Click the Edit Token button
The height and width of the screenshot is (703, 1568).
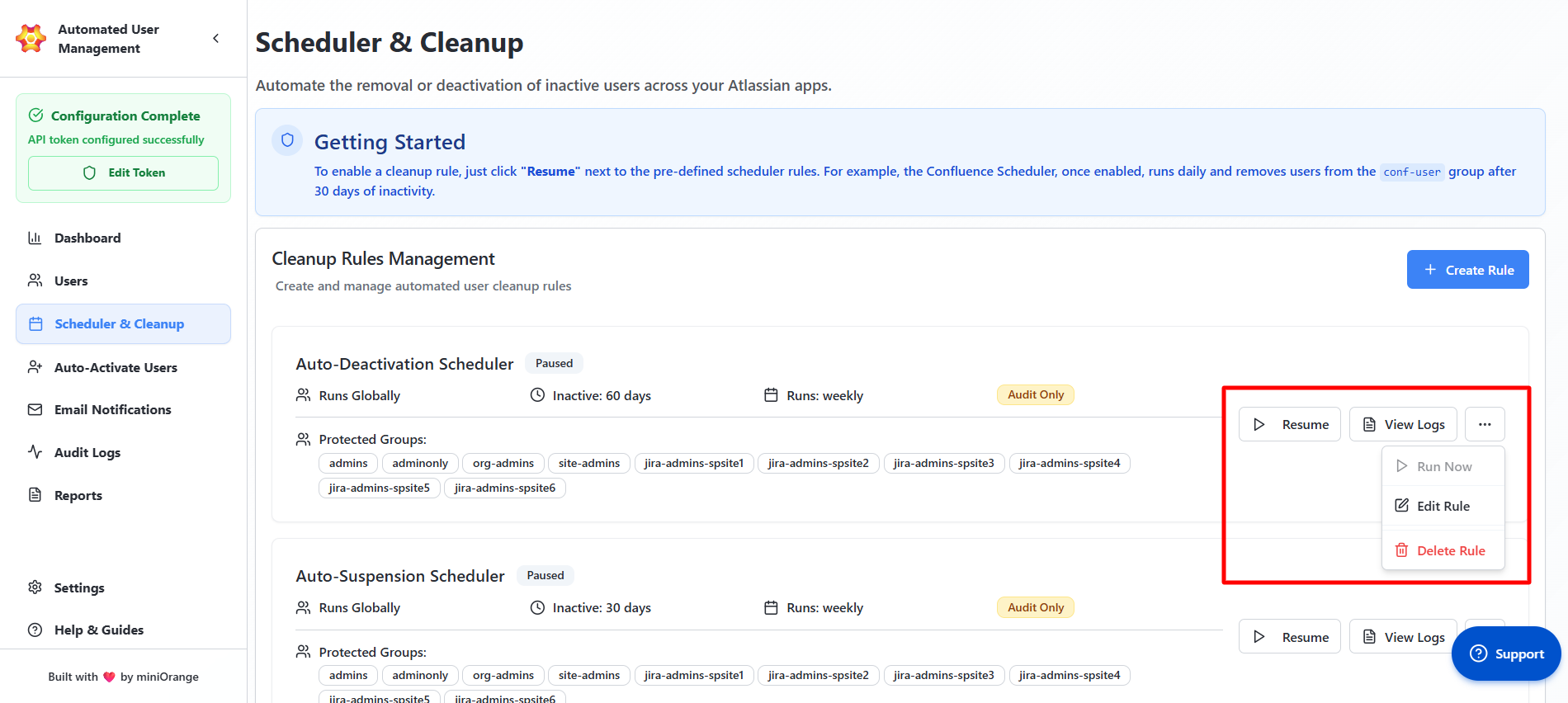pos(123,173)
